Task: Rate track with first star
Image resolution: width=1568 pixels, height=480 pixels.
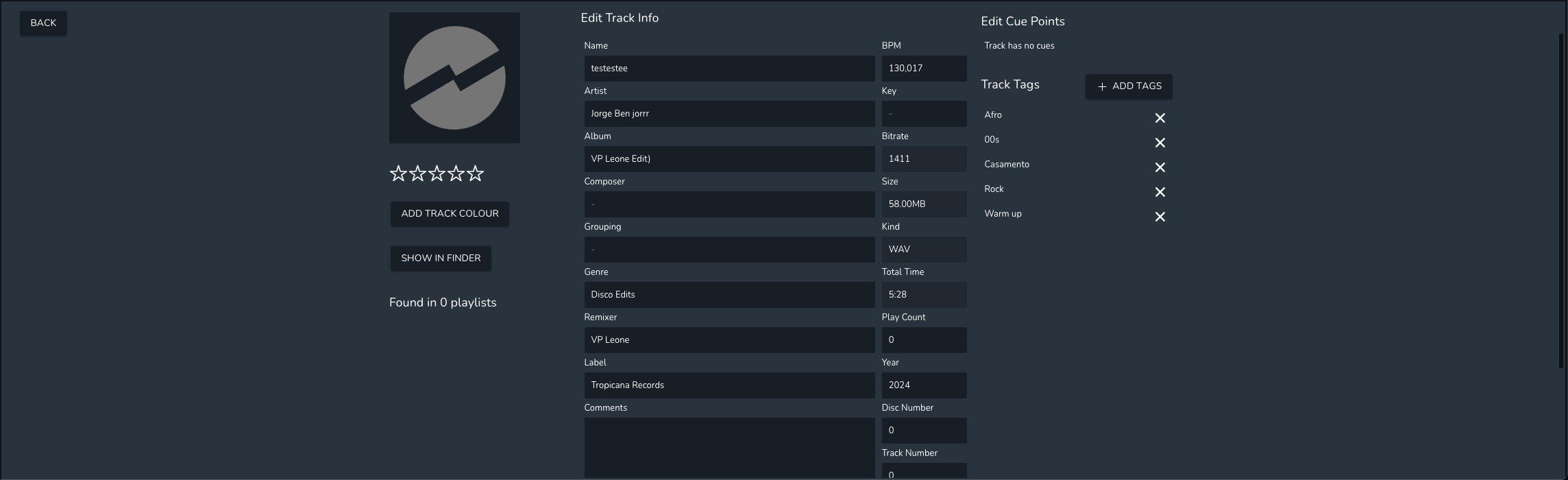Action: [x=398, y=173]
